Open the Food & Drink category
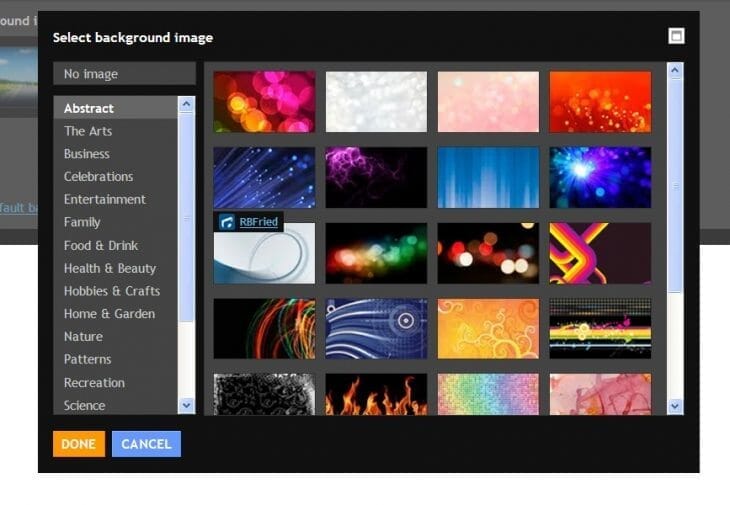This screenshot has height=505, width=730. coord(101,245)
